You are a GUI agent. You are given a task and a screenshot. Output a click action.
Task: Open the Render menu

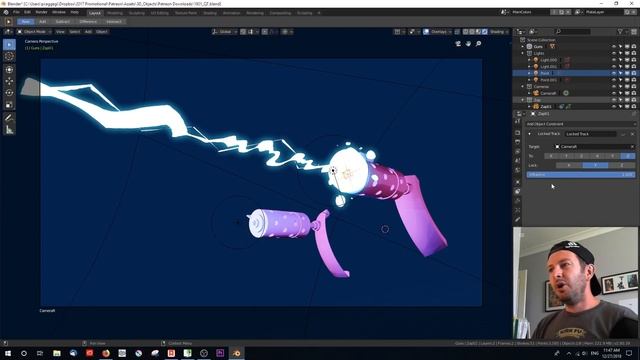click(41, 12)
